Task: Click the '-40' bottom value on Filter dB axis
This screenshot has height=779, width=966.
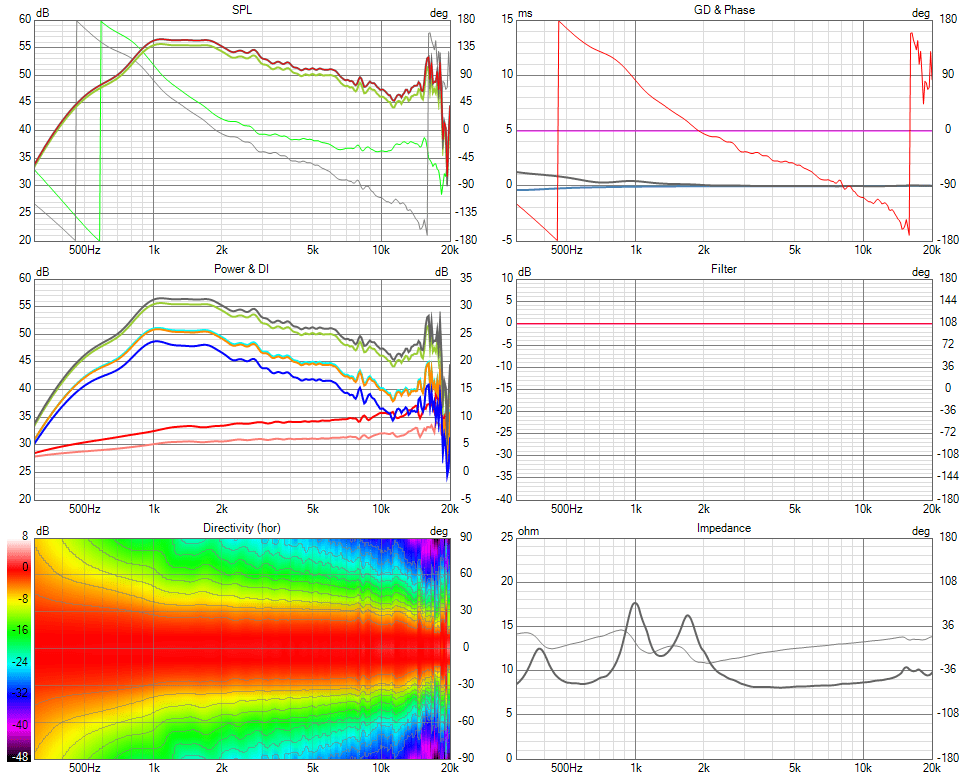Action: 505,499
